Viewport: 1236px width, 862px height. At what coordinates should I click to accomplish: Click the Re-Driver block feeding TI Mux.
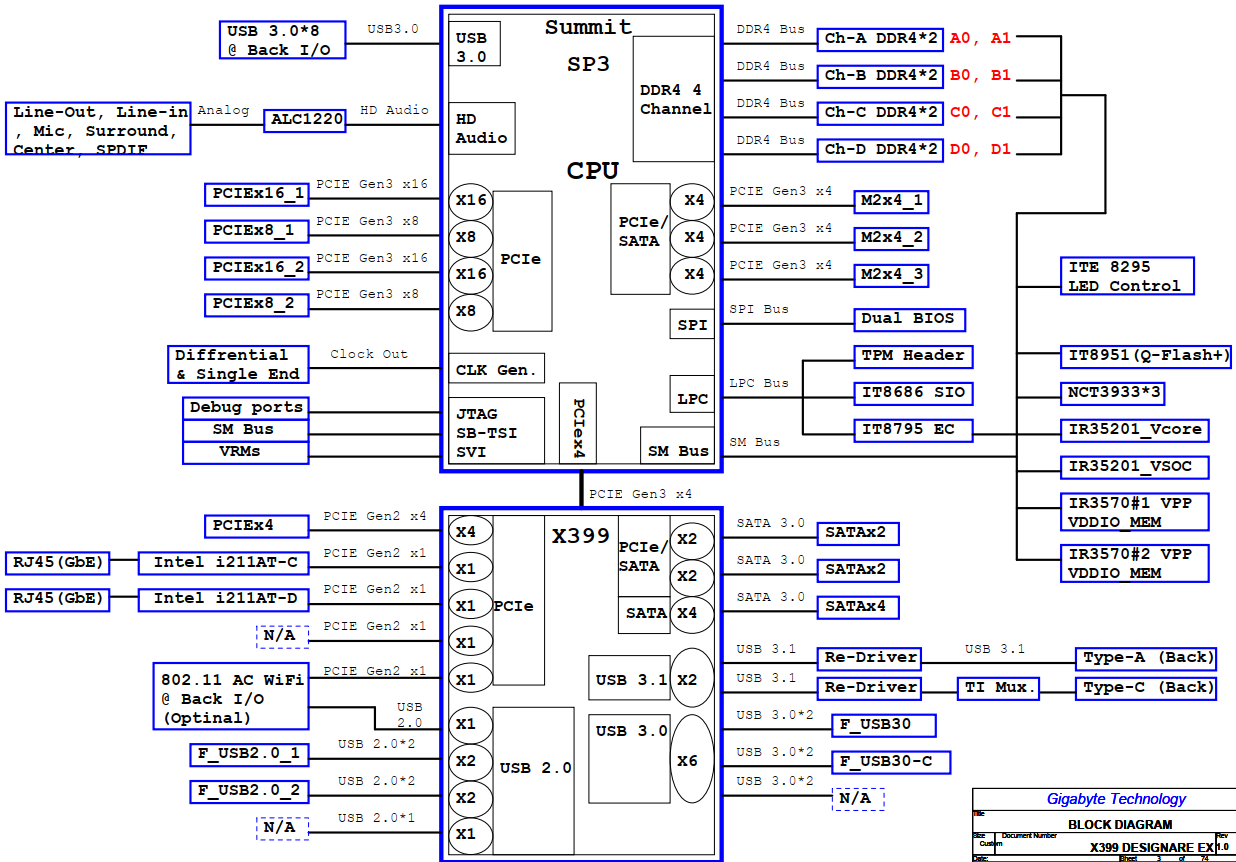point(869,688)
